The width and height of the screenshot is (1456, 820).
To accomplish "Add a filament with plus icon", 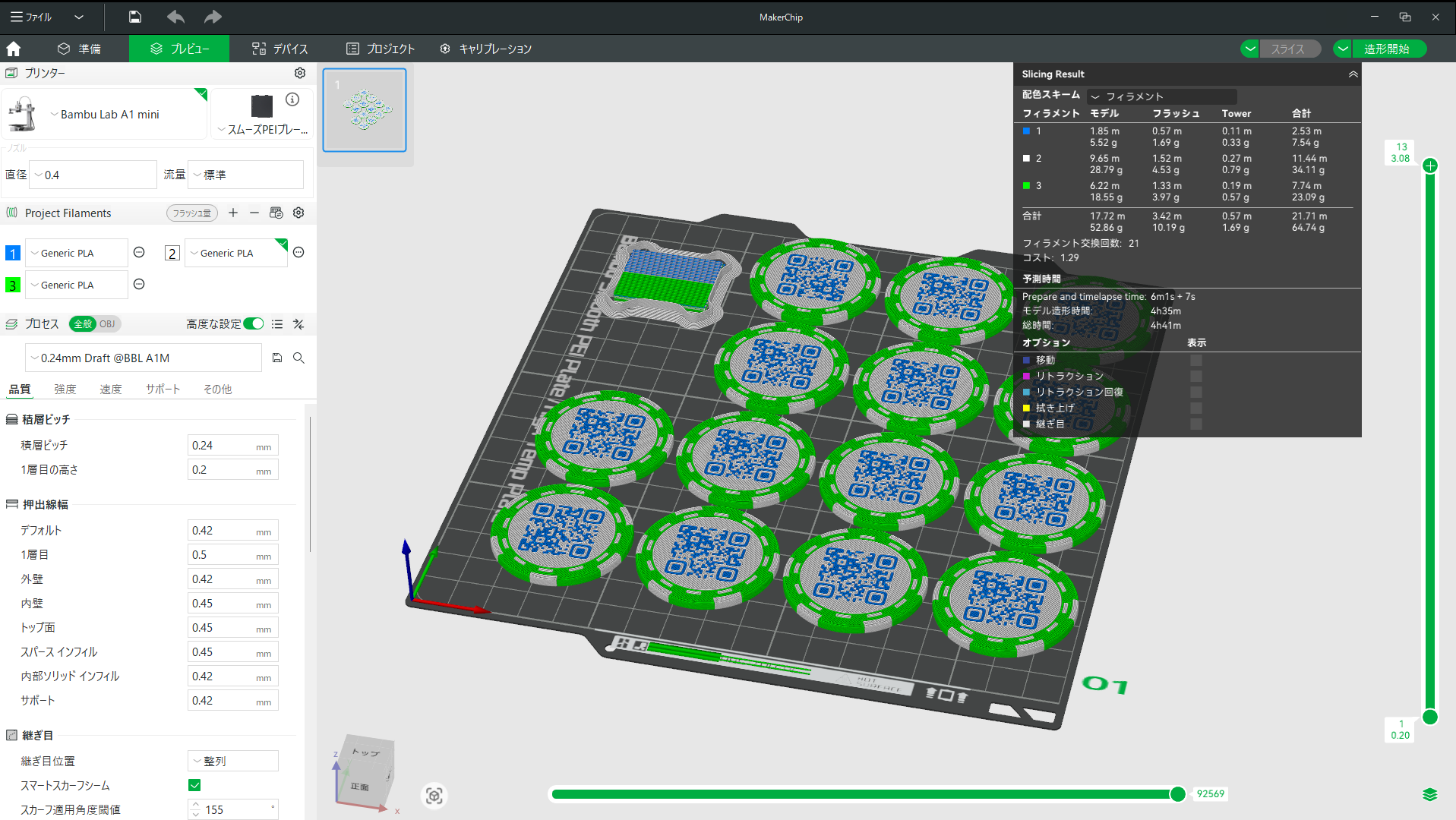I will click(233, 213).
